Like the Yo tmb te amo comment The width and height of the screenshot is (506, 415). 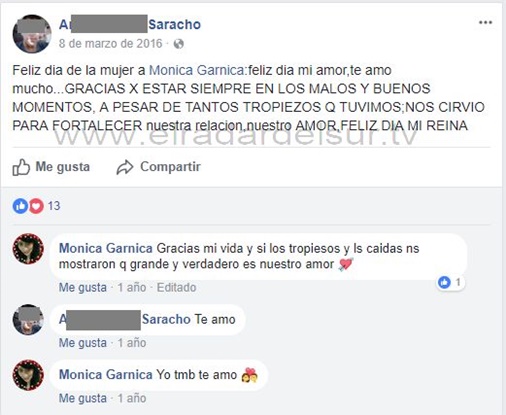[83, 398]
